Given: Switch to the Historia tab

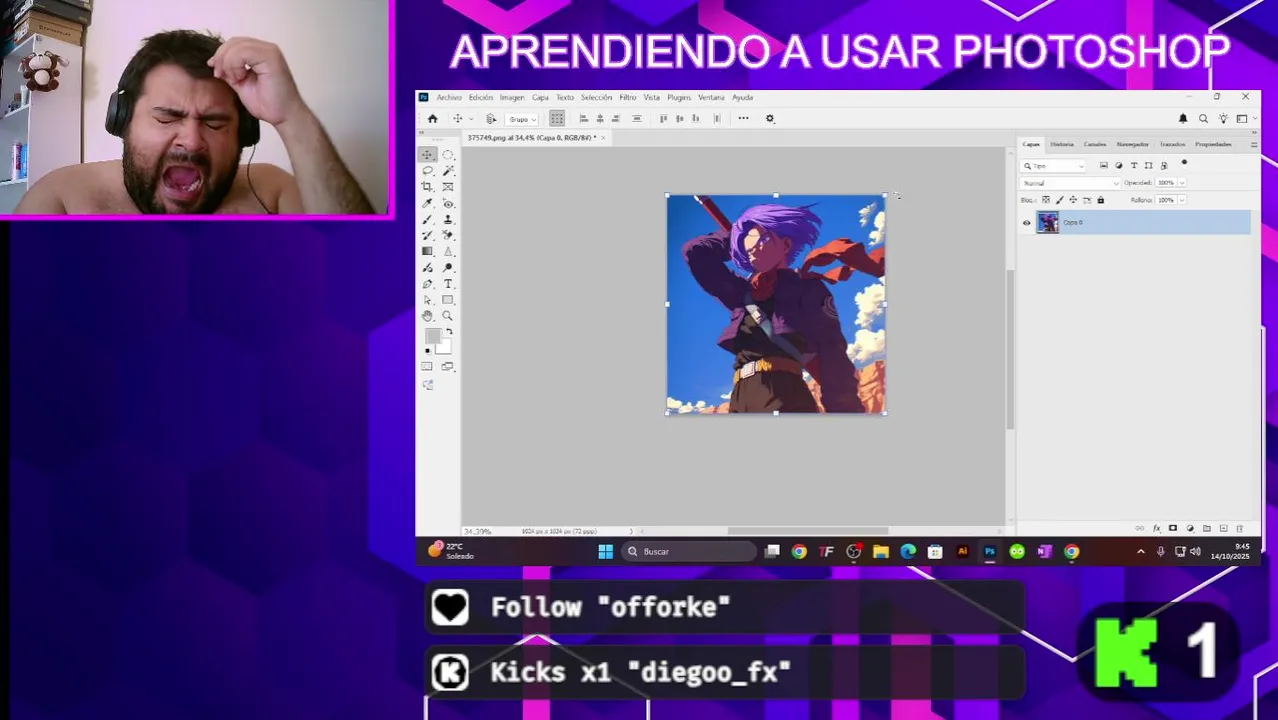Looking at the screenshot, I should [x=1062, y=144].
